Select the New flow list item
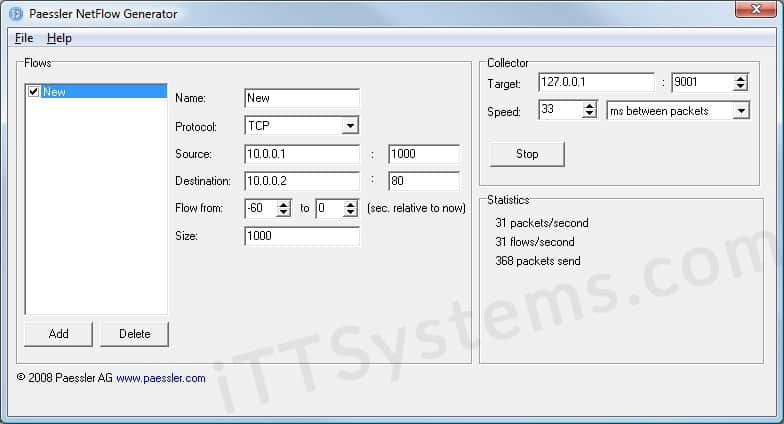This screenshot has width=784, height=424. click(x=96, y=92)
